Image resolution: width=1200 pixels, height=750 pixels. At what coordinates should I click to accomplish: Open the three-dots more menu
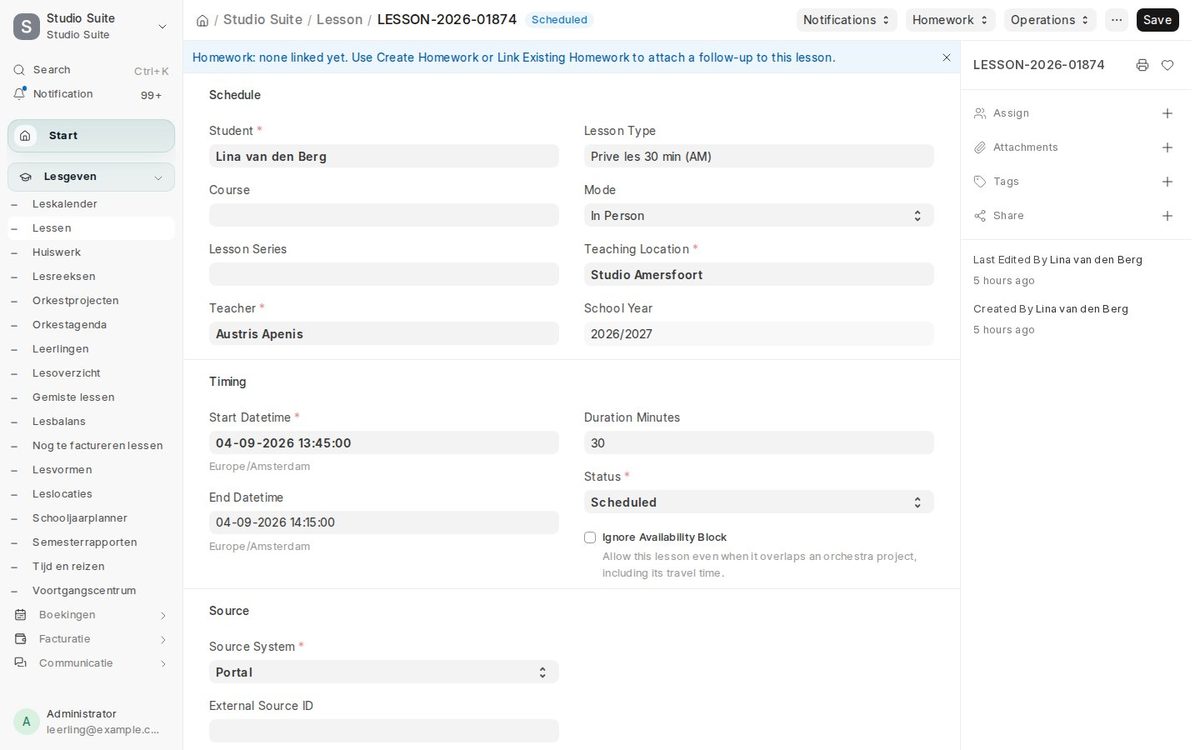(x=1116, y=20)
